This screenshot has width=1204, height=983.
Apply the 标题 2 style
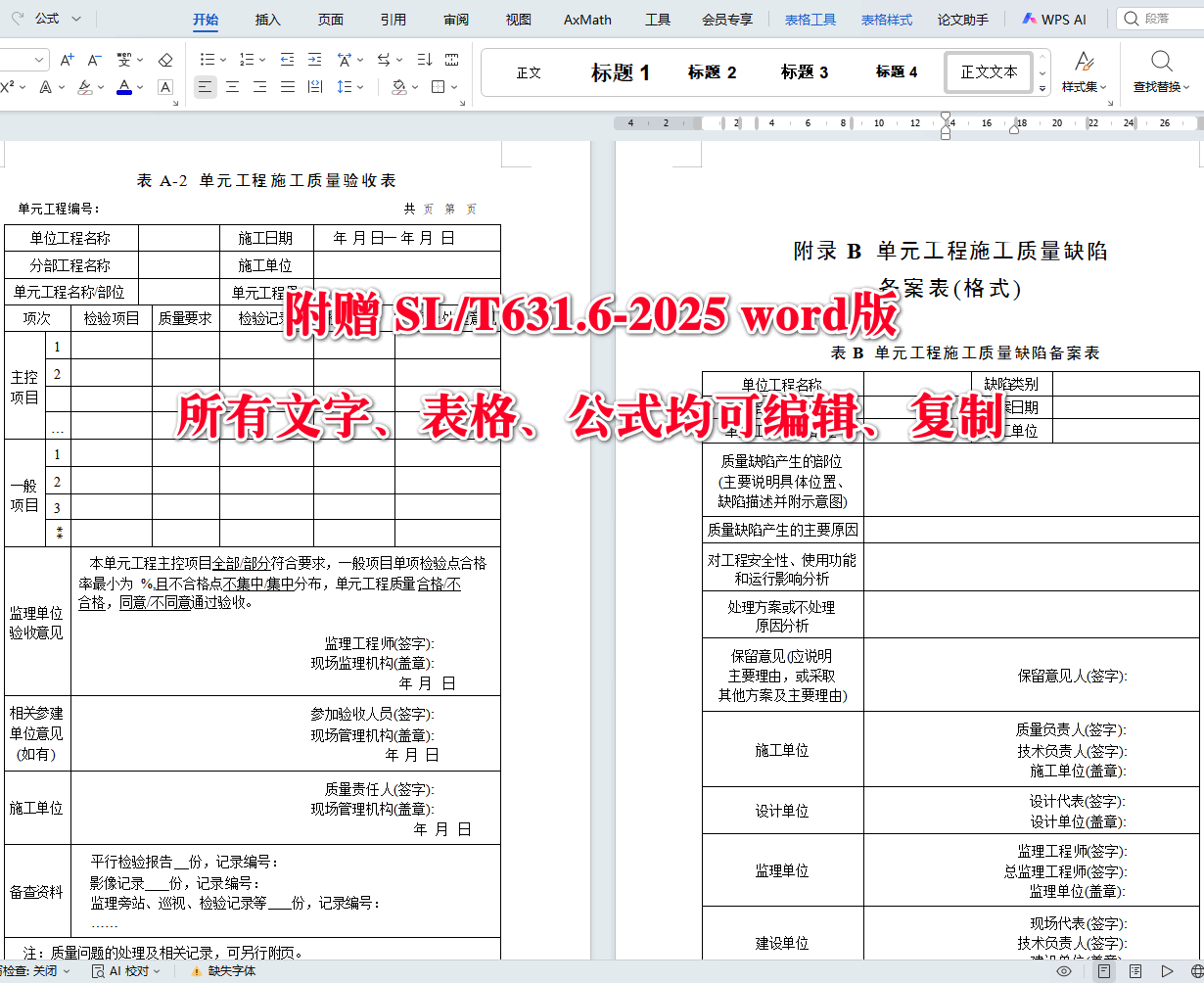coord(712,72)
